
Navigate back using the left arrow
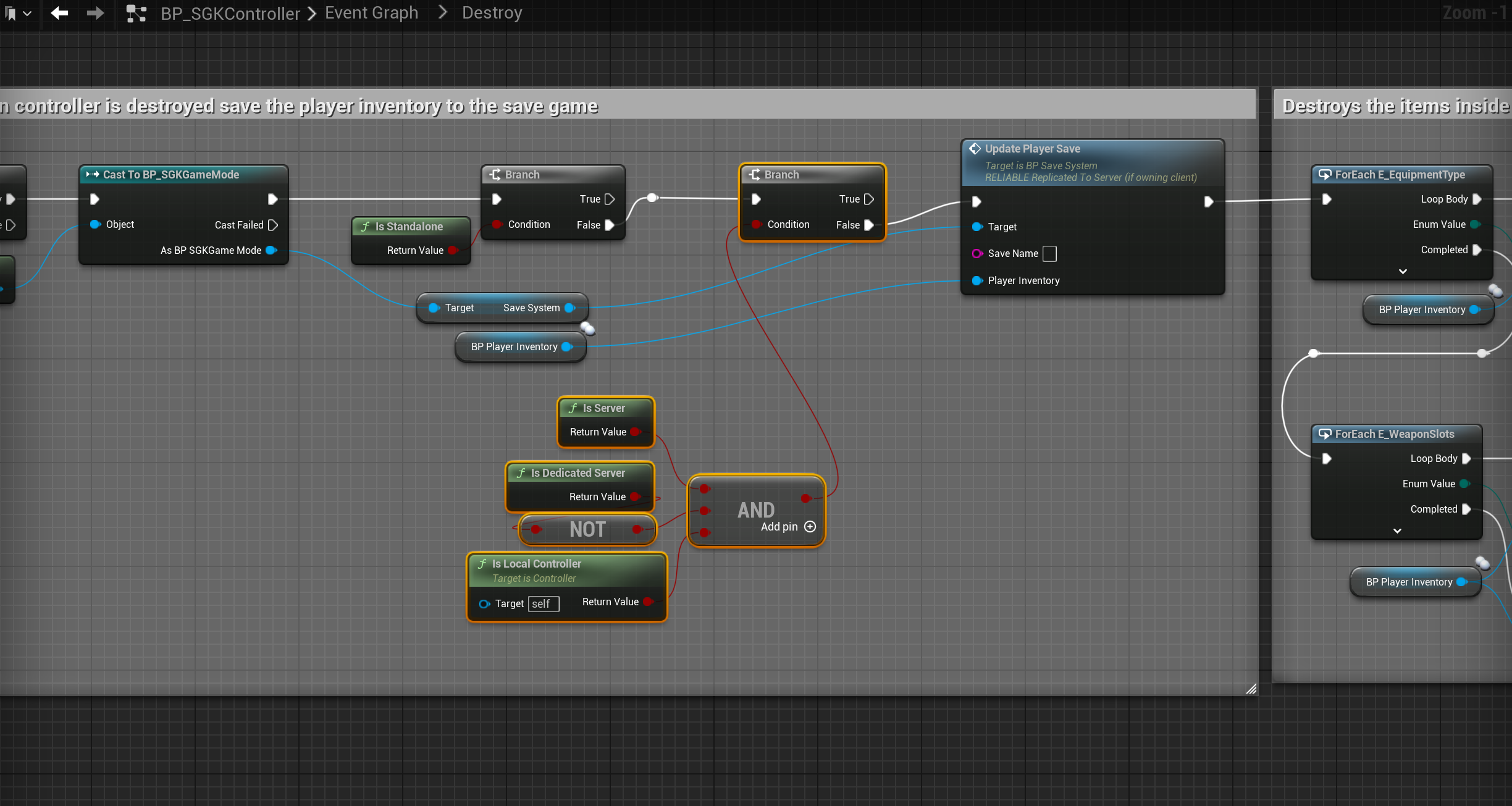pos(59,12)
